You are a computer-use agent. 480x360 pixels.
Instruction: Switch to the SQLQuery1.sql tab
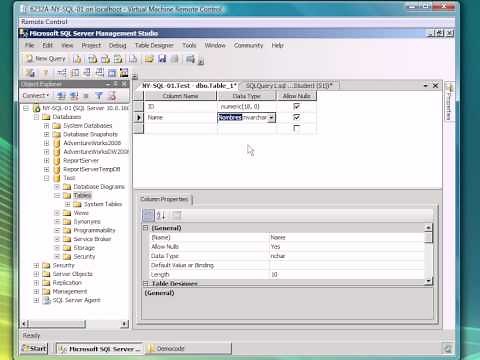pyautogui.click(x=289, y=86)
